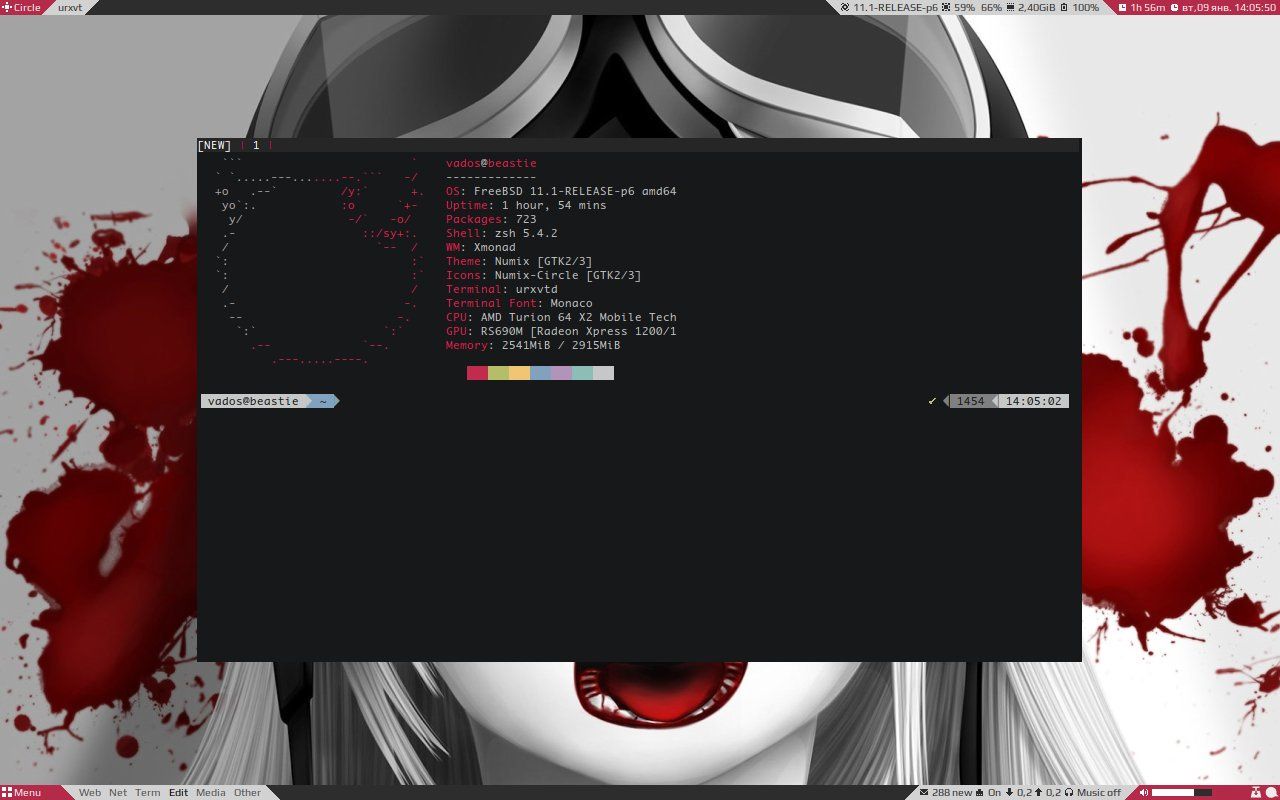Click the yellow color block in neofetch

click(519, 373)
